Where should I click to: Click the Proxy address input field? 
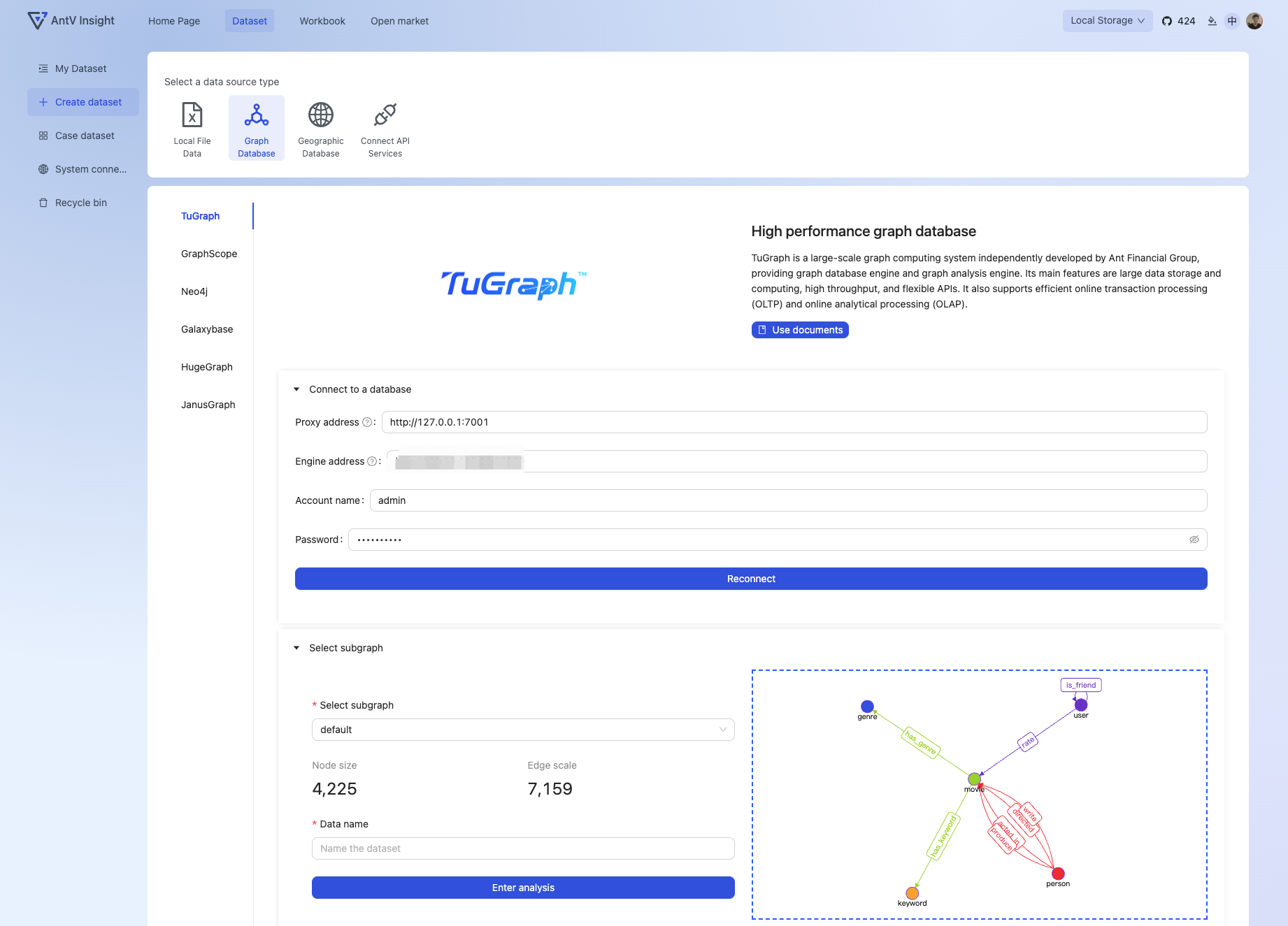[794, 422]
